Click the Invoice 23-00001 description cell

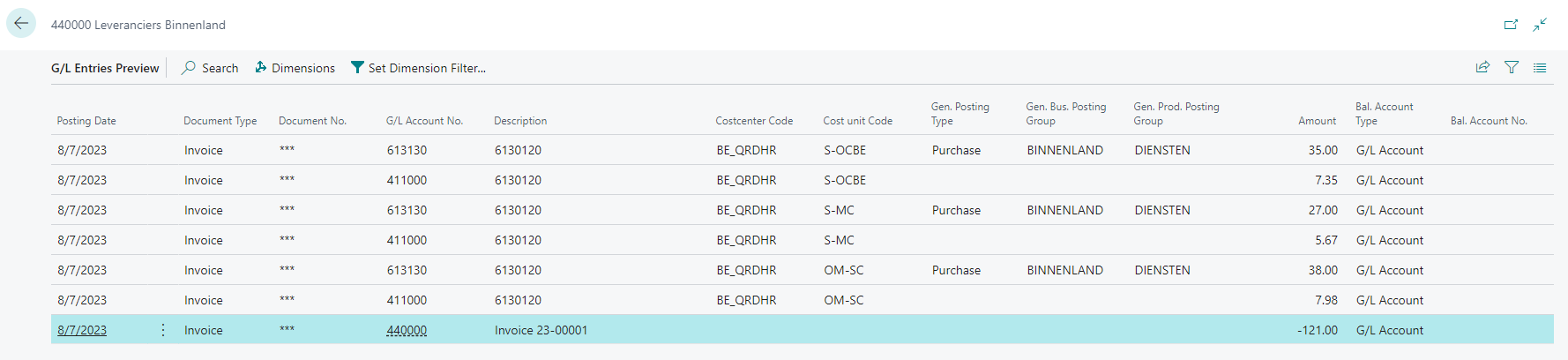pyautogui.click(x=541, y=330)
